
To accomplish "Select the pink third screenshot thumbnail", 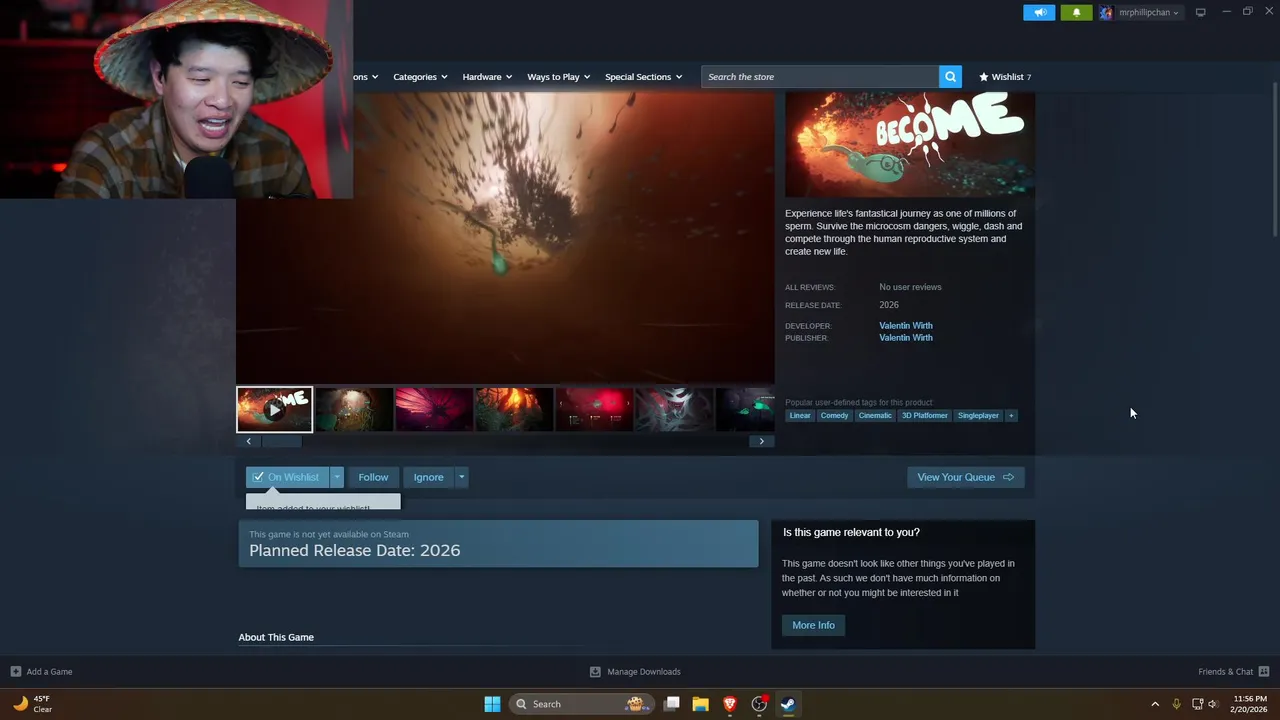I will click(x=434, y=409).
